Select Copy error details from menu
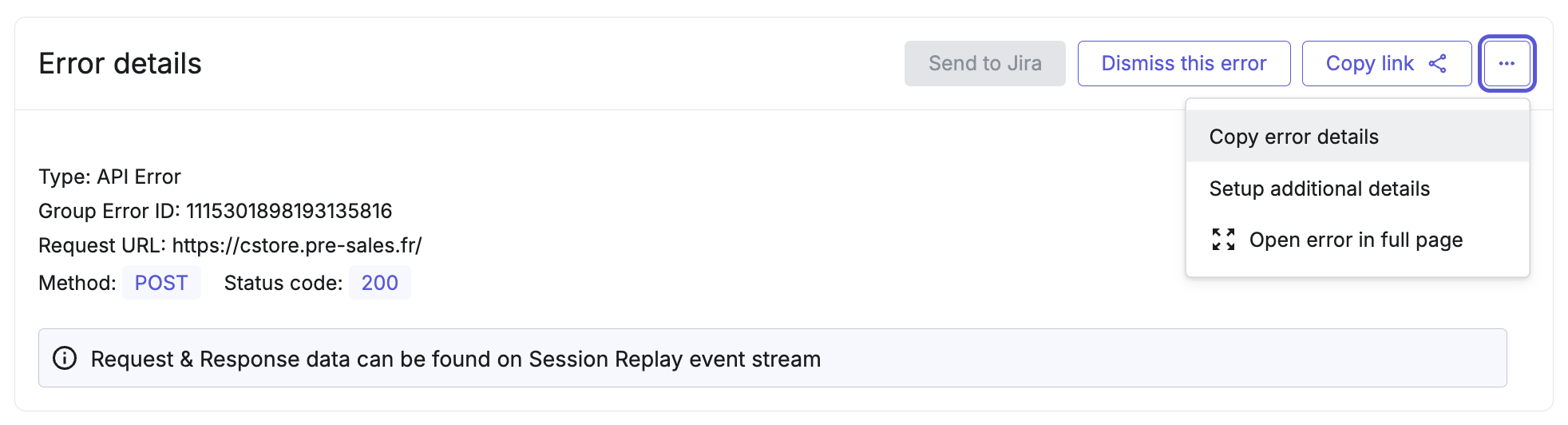 (x=1293, y=137)
